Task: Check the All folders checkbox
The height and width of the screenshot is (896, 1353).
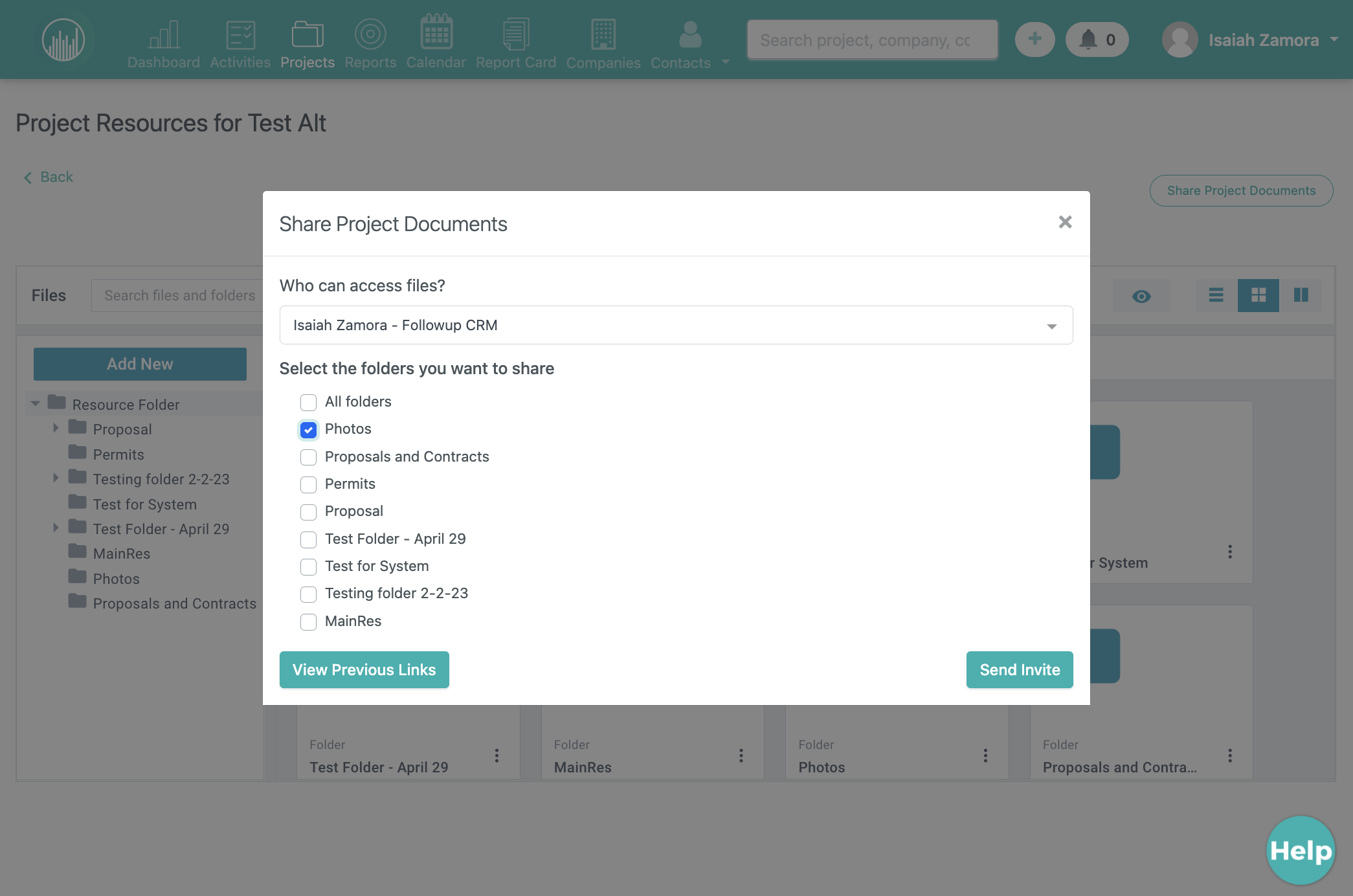Action: (x=308, y=402)
